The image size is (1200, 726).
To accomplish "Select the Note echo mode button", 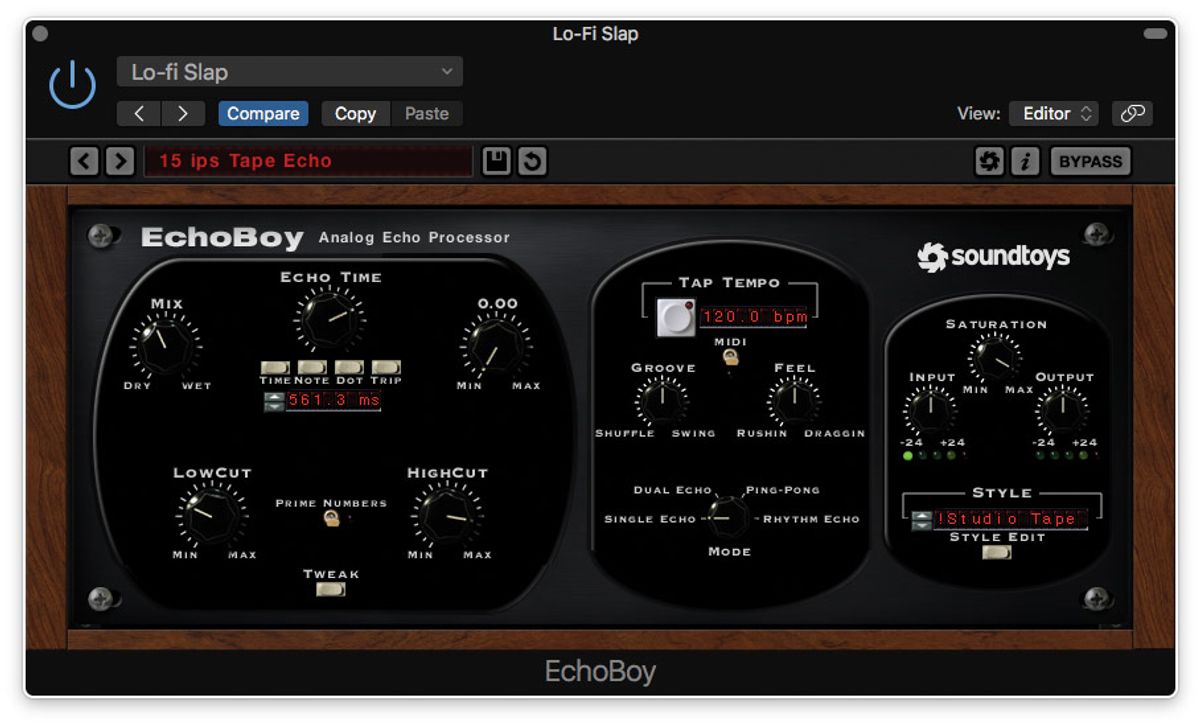I will click(x=312, y=367).
